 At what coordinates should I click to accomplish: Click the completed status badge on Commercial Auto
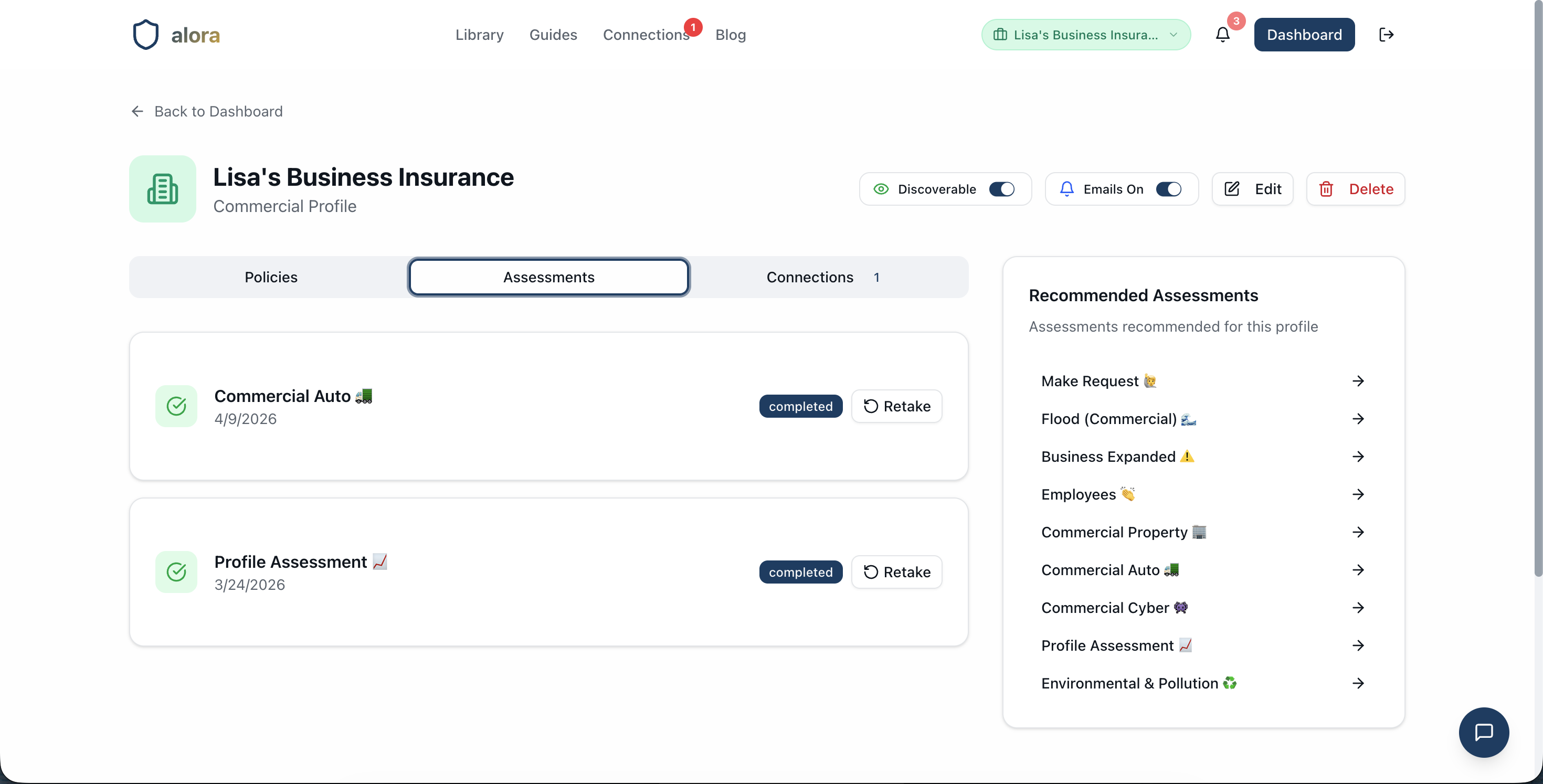(x=801, y=406)
